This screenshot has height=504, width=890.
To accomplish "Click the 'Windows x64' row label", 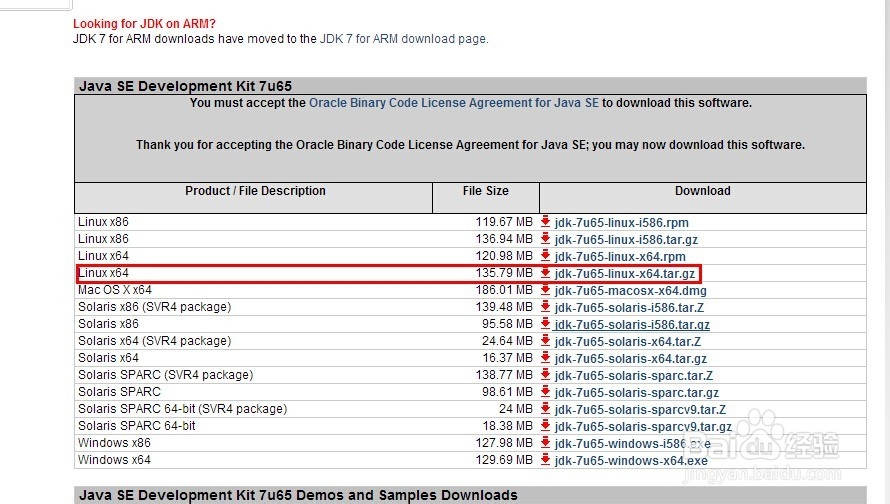I will pos(114,460).
